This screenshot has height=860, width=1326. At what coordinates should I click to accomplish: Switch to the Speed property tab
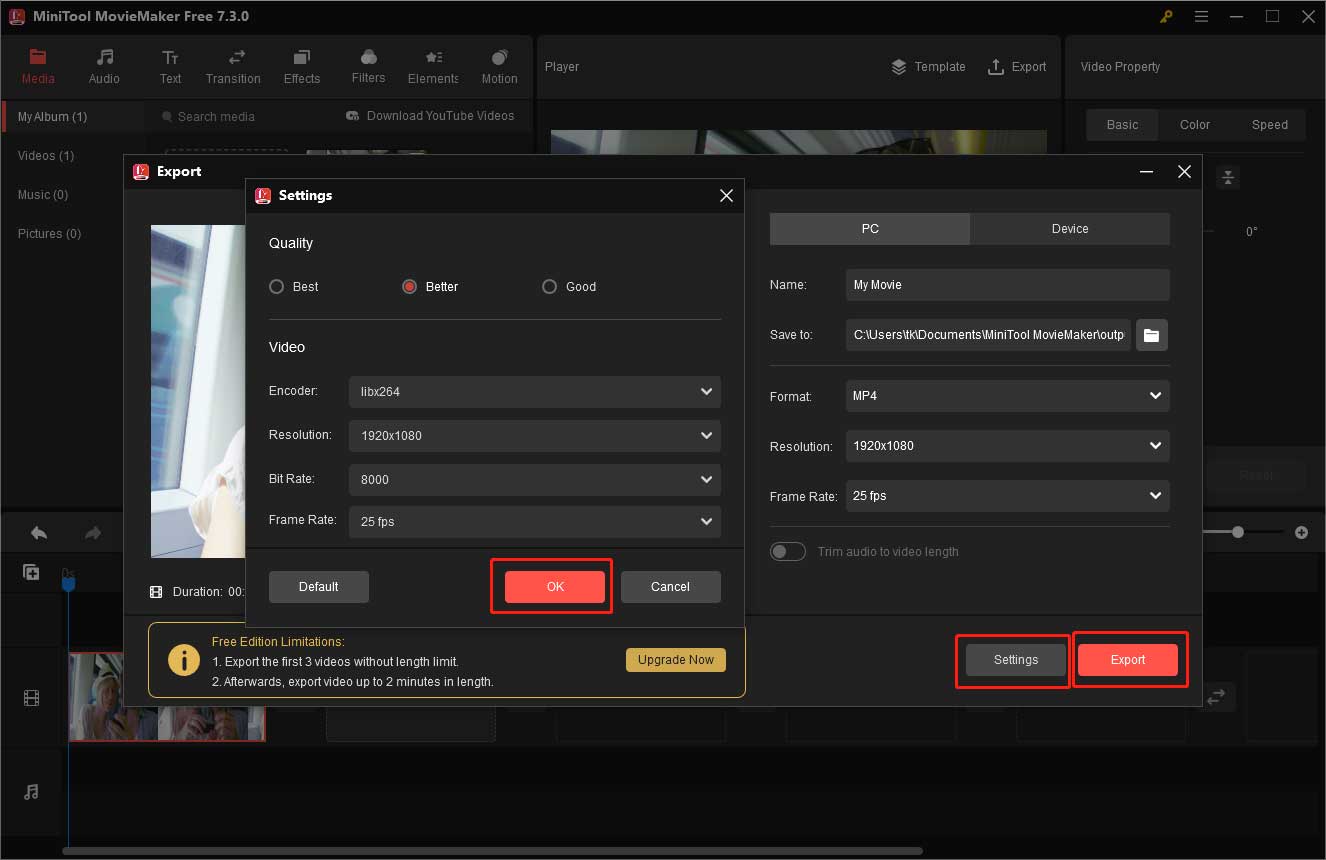[1270, 125]
